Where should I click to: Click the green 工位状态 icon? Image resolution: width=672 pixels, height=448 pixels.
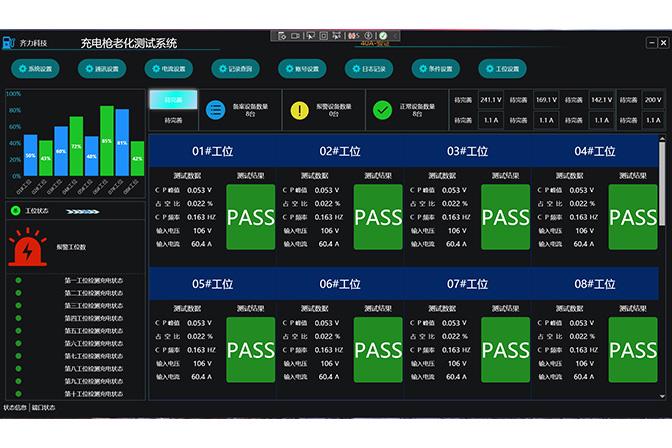pyautogui.click(x=16, y=211)
